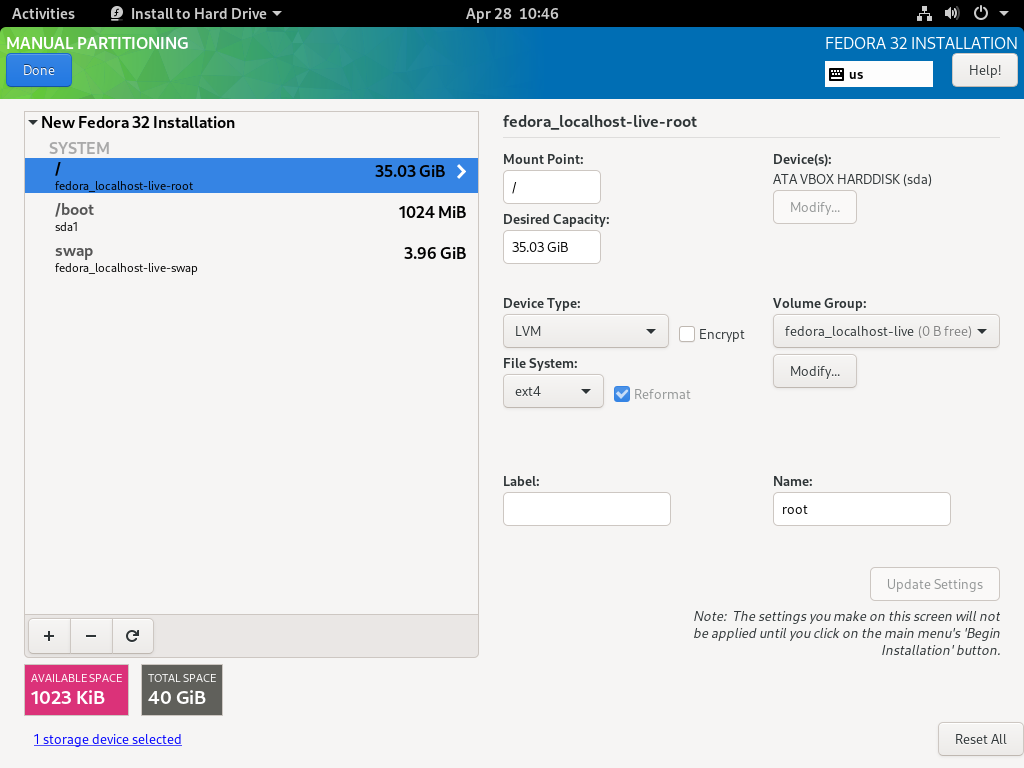1024x768 pixels.
Task: Click the MANUAL PARTITIONING title
Action: pyautogui.click(x=97, y=43)
